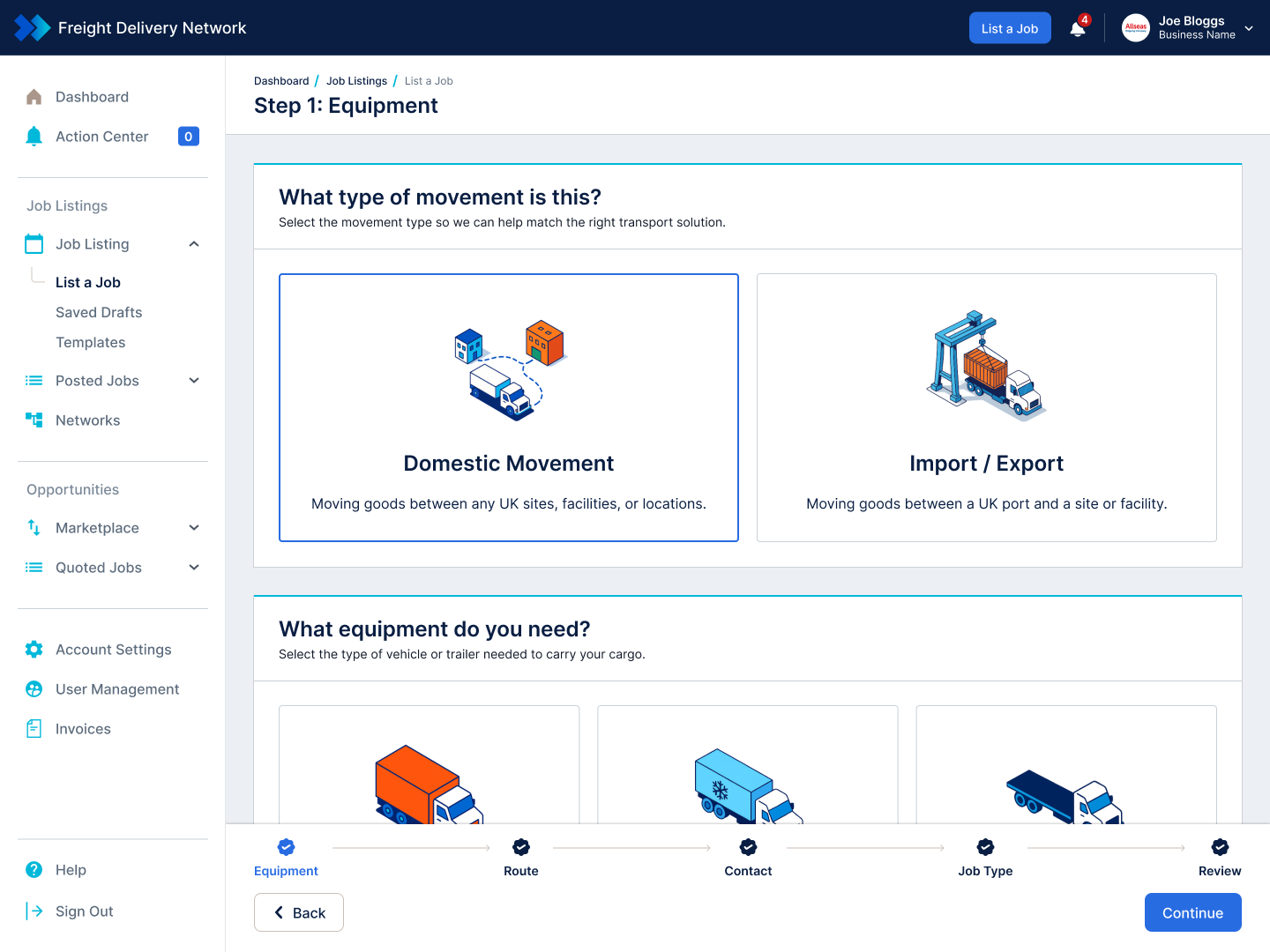Open Saved Drafts in the sidebar

[99, 312]
